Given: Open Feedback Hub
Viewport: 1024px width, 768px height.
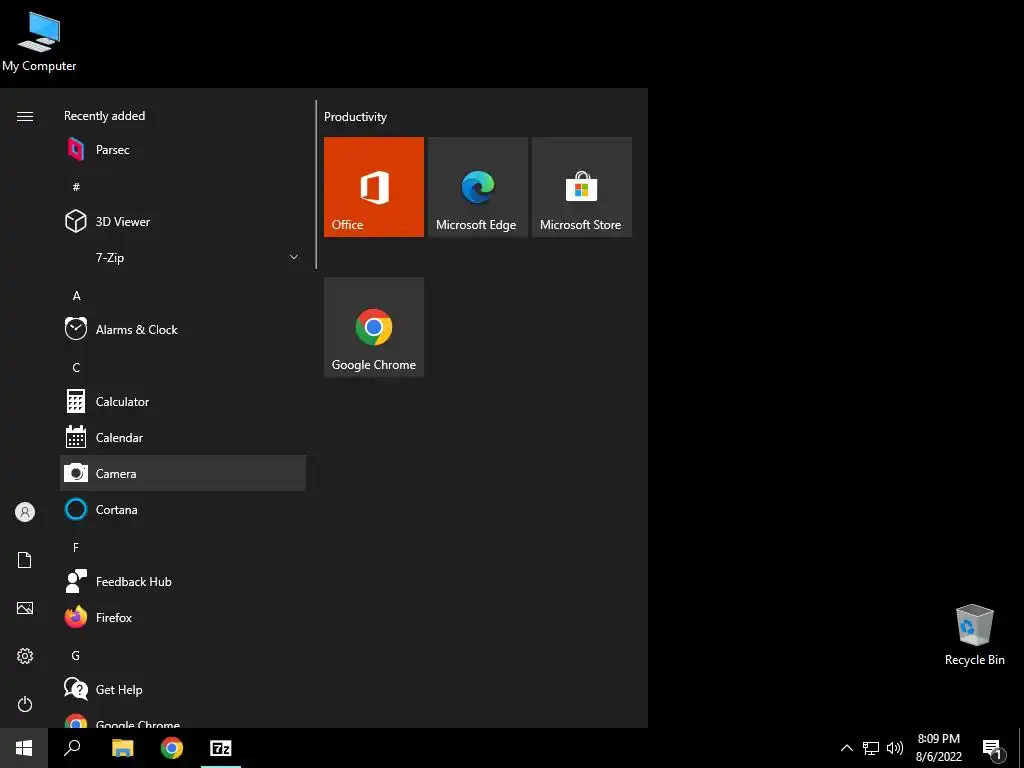Looking at the screenshot, I should tap(183, 581).
